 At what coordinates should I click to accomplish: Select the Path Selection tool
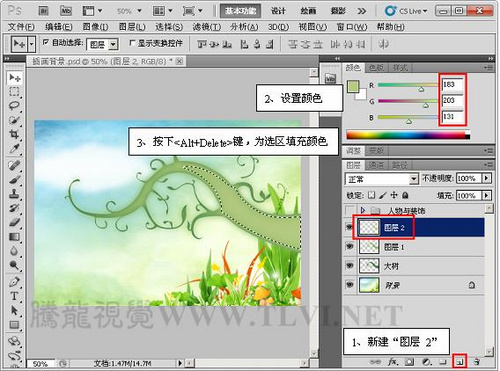[x=15, y=310]
